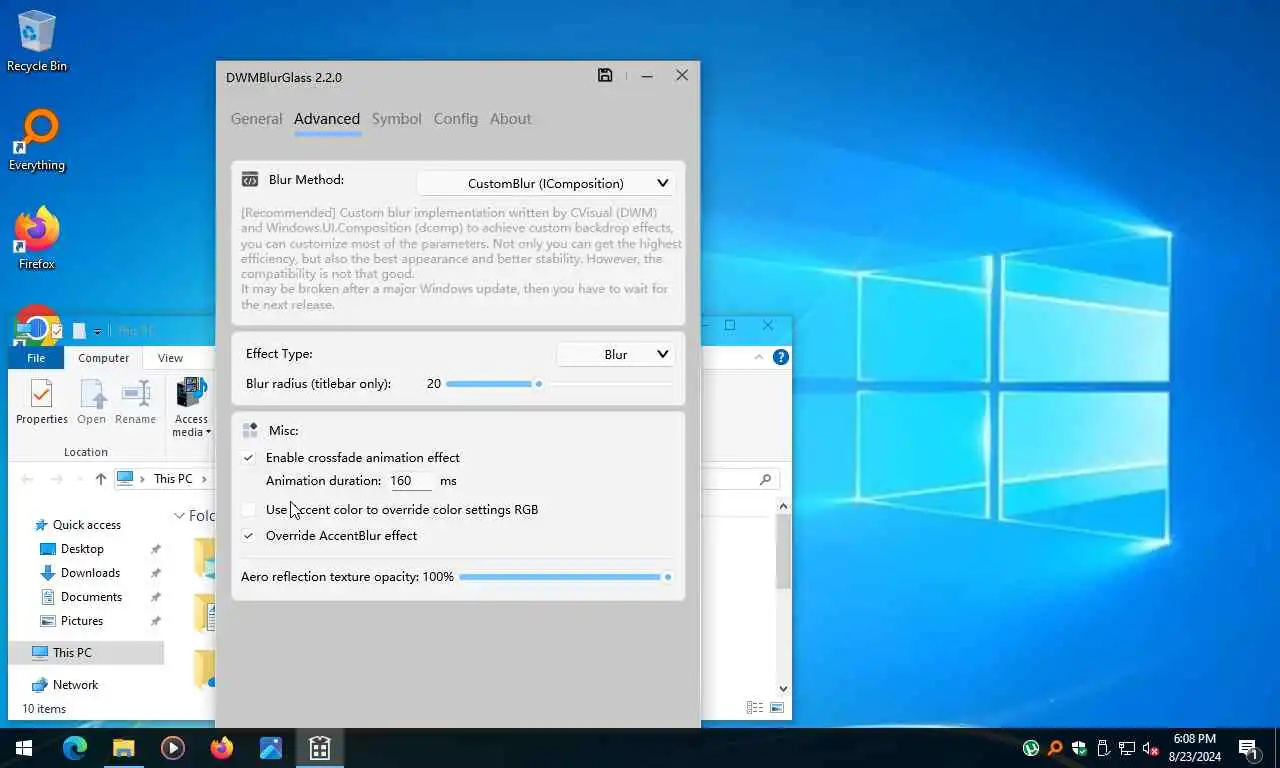1280x768 pixels.
Task: Click the save icon in DWMBlurGlass title bar
Action: 605,75
